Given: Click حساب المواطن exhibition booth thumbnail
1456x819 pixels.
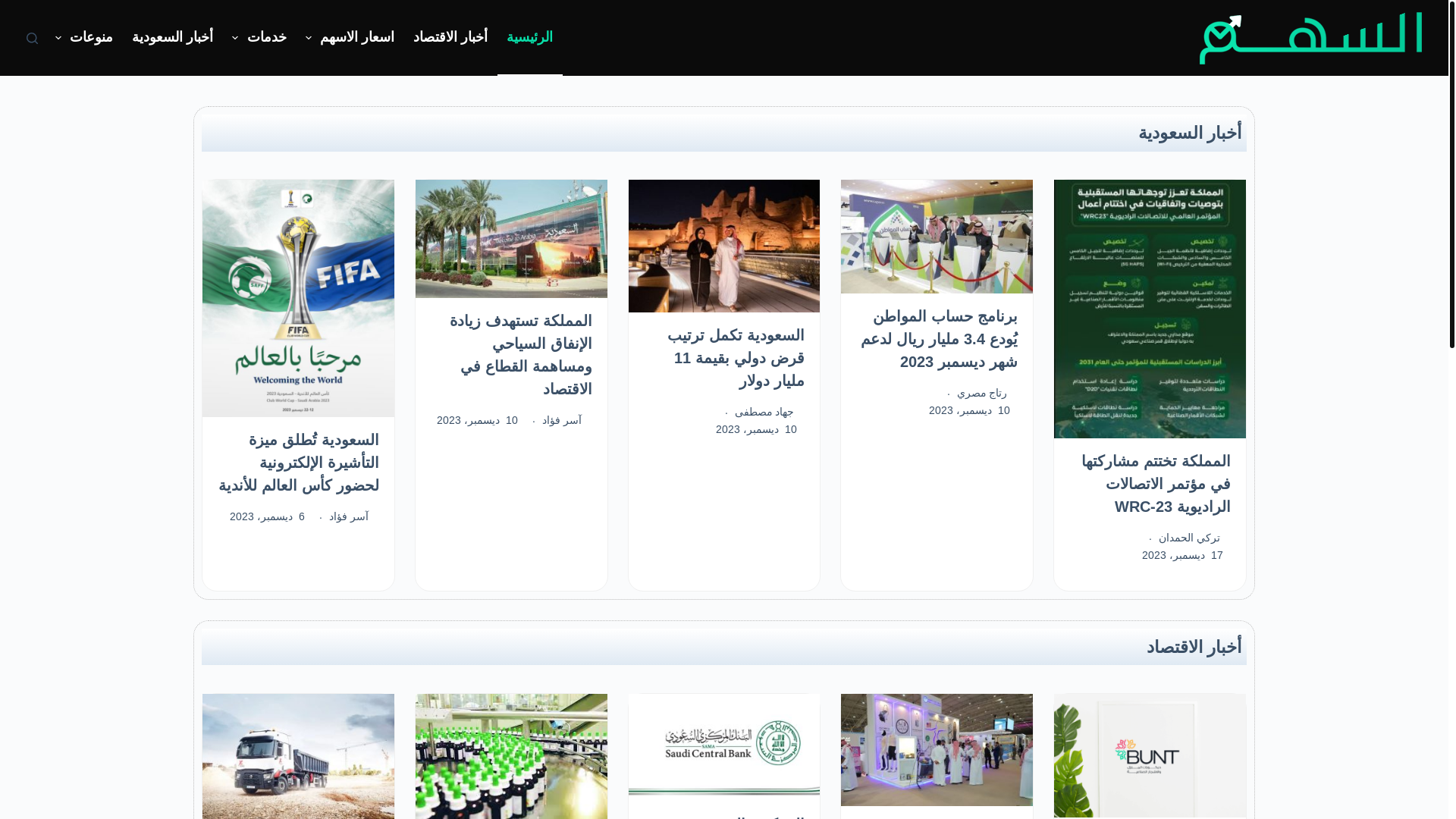Looking at the screenshot, I should pyautogui.click(x=937, y=237).
